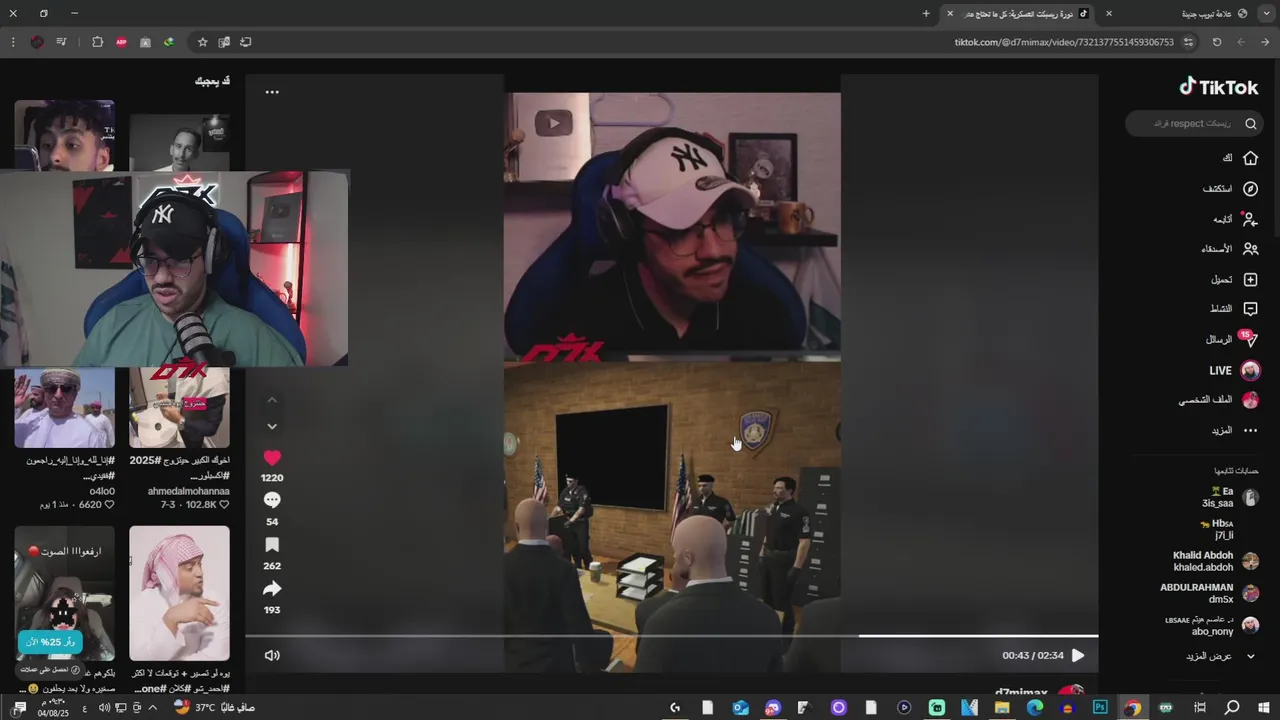Share the video with the arrow icon
The width and height of the screenshot is (1280, 720).
pyautogui.click(x=272, y=589)
